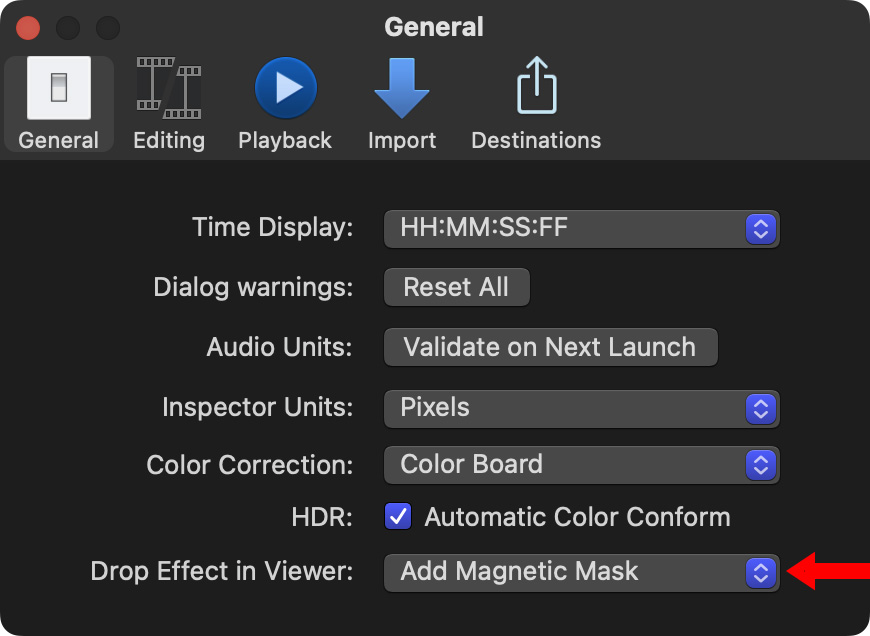The image size is (870, 636).
Task: Click the blue Playback play icon
Action: pos(285,88)
